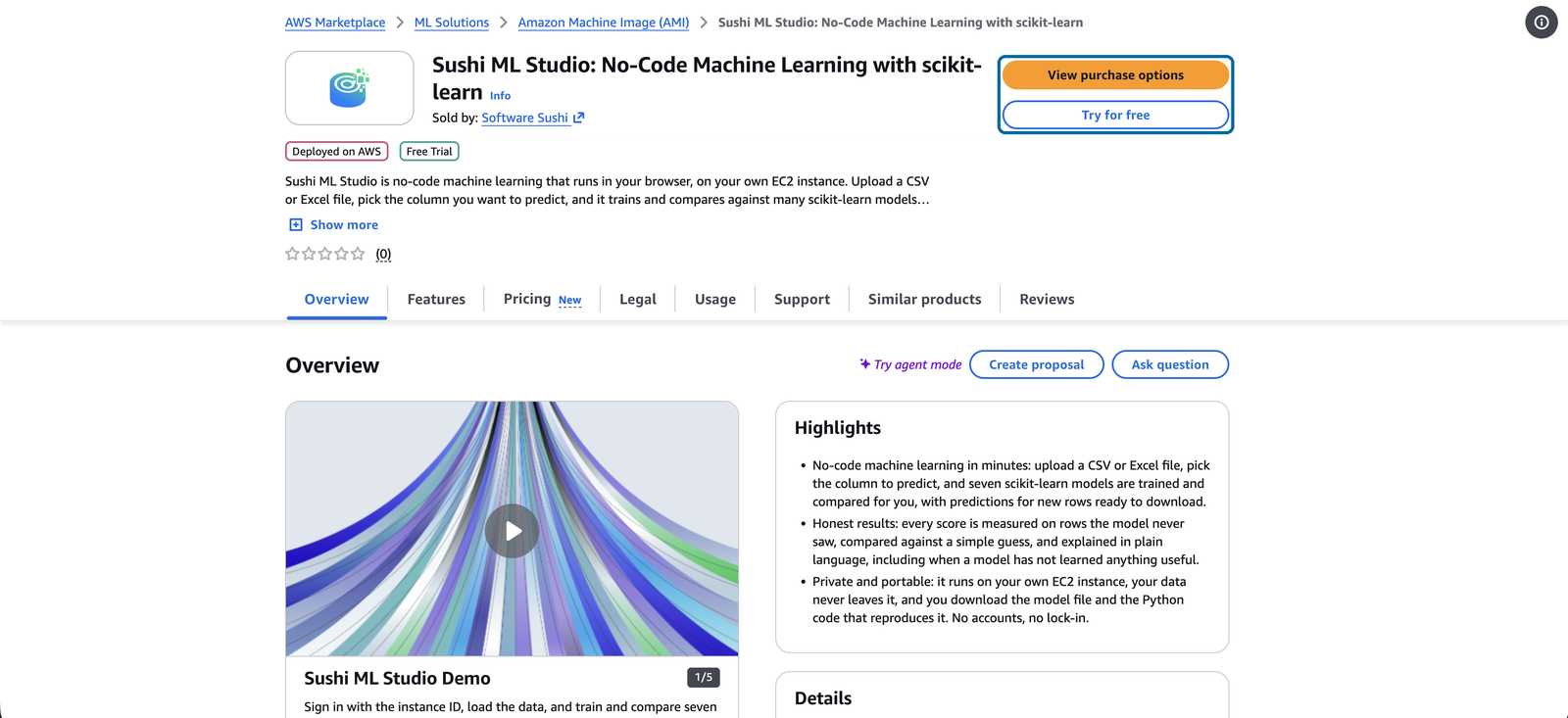Click the 'Private and portable' highlight bullet
This screenshot has height=718, width=1568.
(999, 599)
